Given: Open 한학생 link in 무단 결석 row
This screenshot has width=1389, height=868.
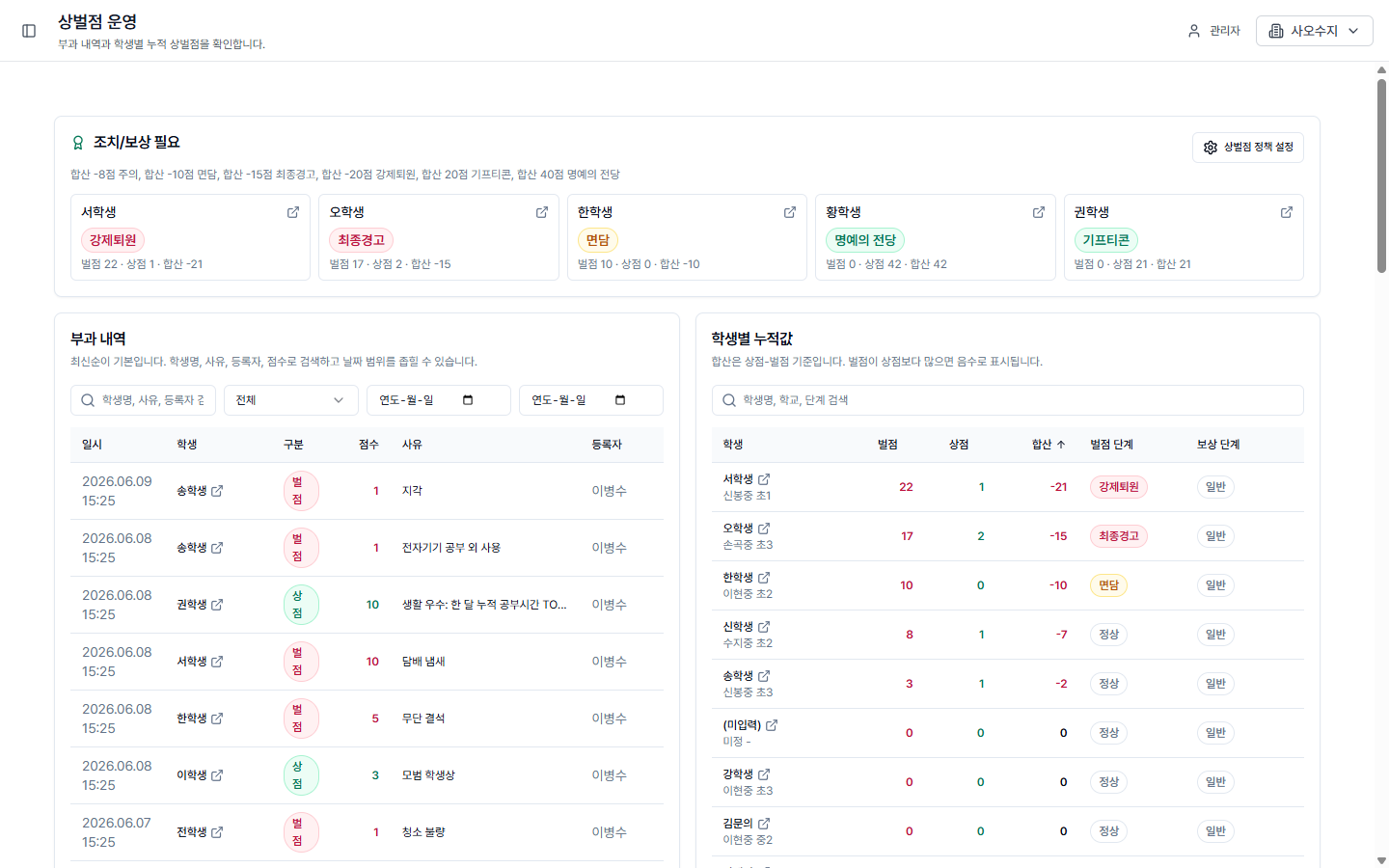Looking at the screenshot, I should tap(200, 719).
